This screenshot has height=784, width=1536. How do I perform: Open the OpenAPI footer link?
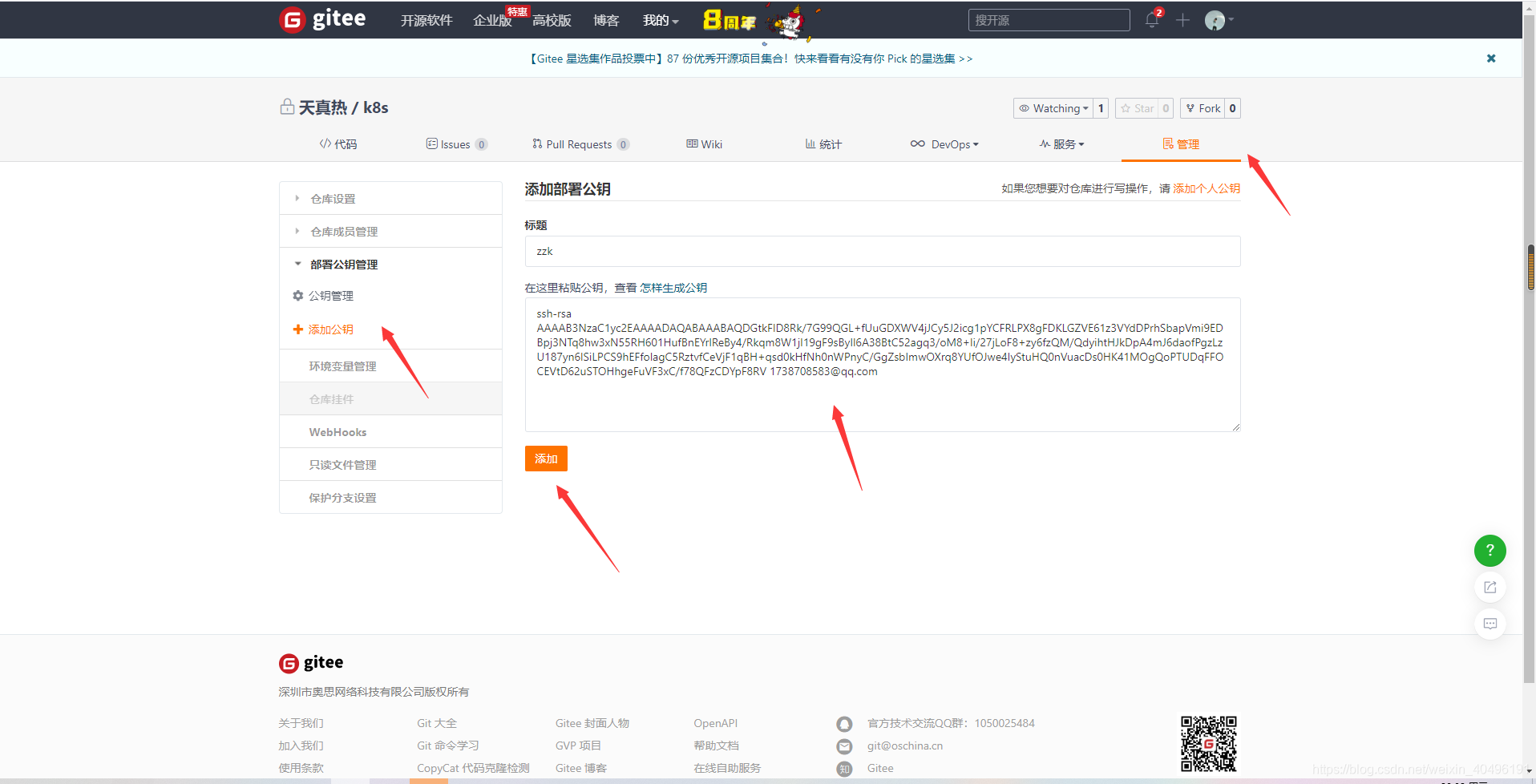[x=715, y=723]
